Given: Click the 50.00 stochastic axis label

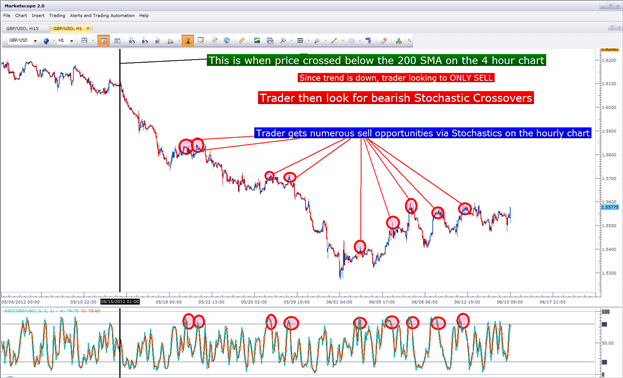Looking at the screenshot, I should tap(608, 343).
